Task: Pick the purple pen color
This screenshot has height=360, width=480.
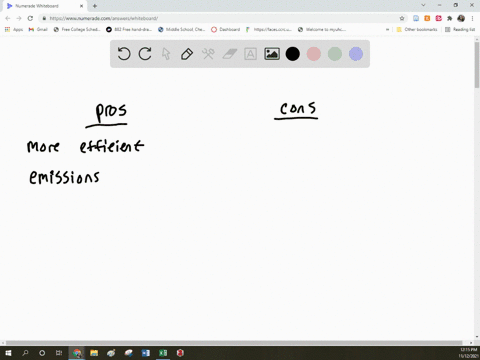Action: pos(356,54)
